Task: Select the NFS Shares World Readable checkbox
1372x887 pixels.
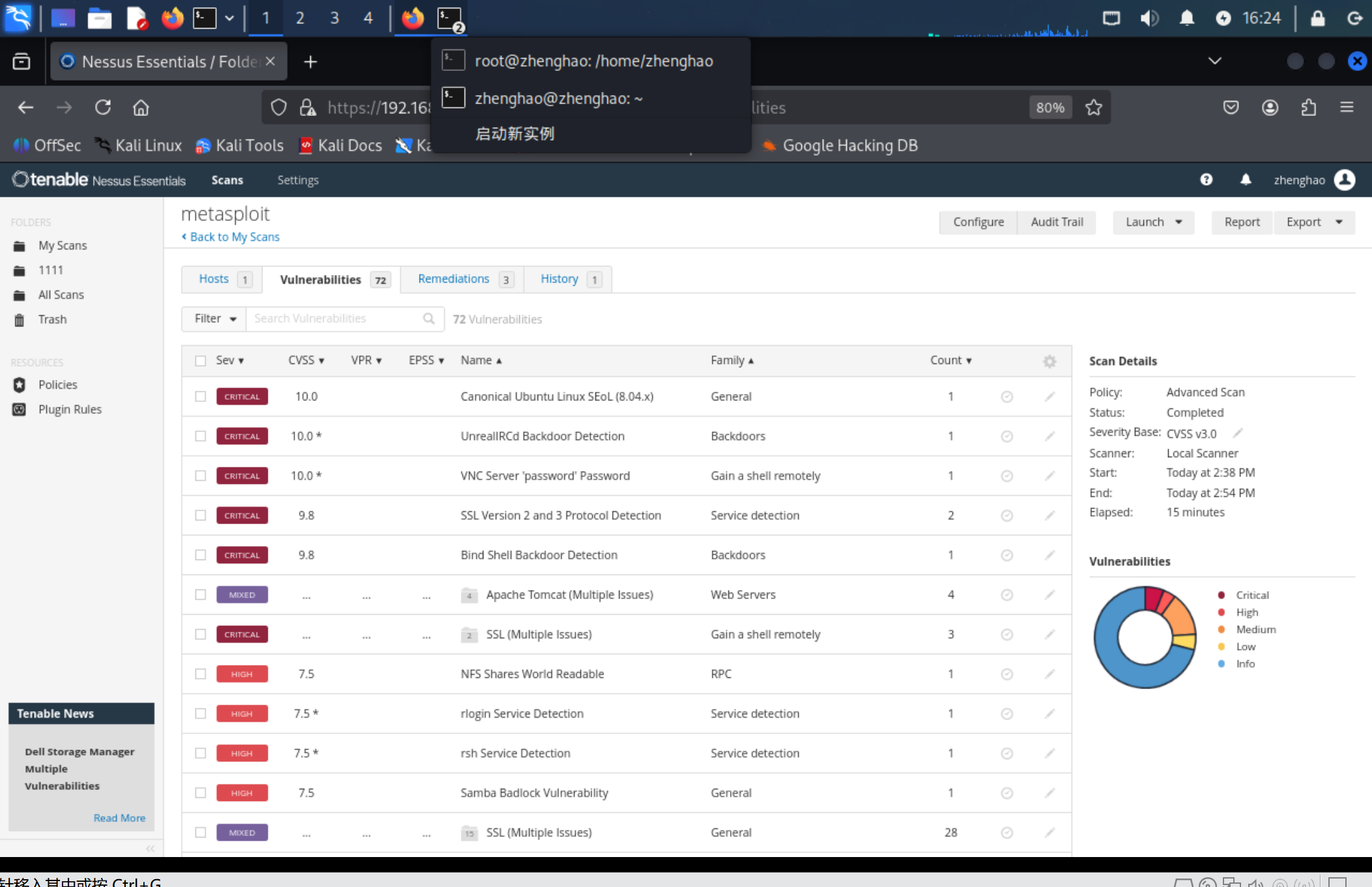Action: tap(201, 674)
